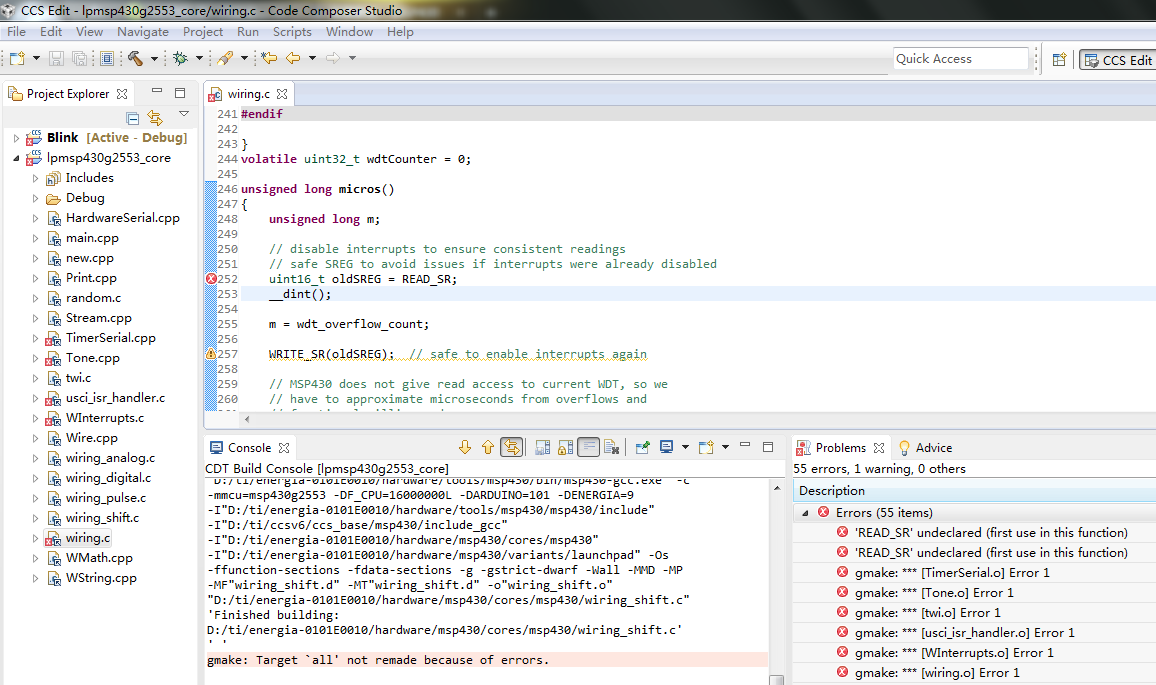Click the Quick Access search field

[x=960, y=59]
